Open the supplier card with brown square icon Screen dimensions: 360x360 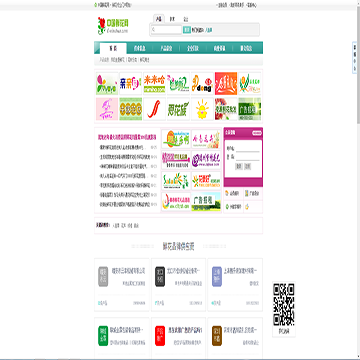(235, 338)
